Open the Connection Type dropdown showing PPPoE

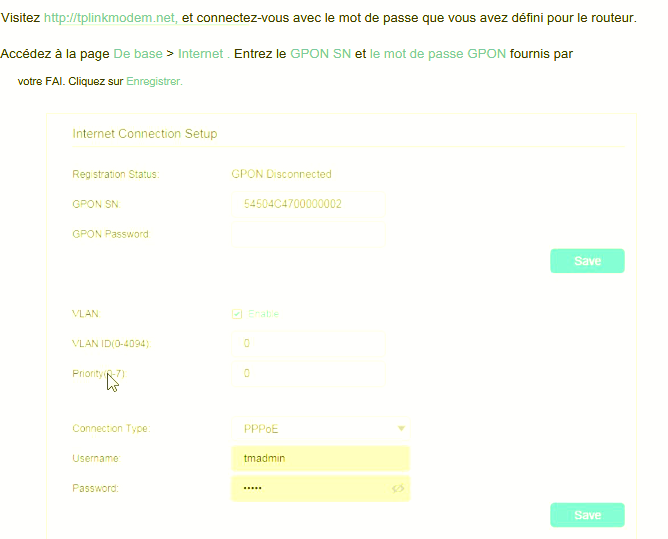click(x=320, y=428)
